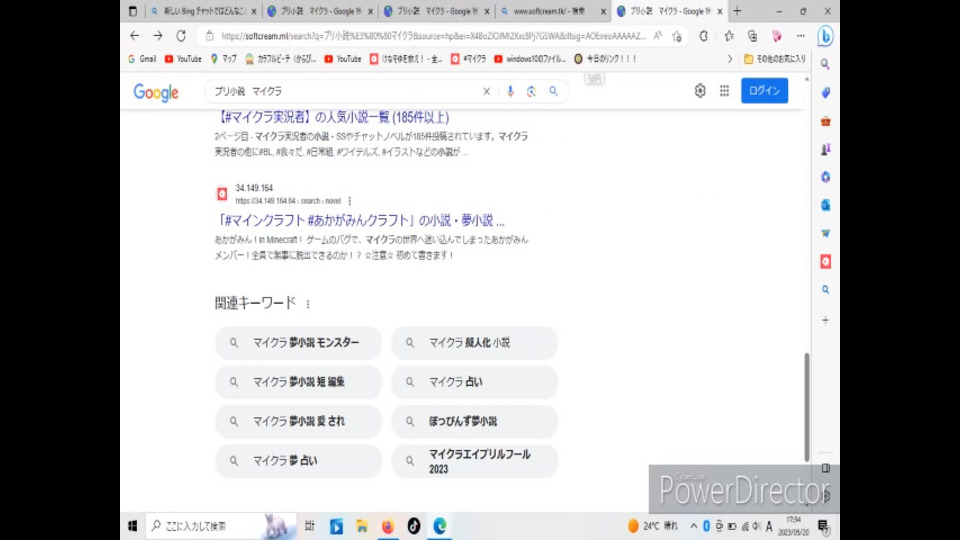Click the read aloud icon in address bar
The width and height of the screenshot is (960, 540).
point(658,36)
